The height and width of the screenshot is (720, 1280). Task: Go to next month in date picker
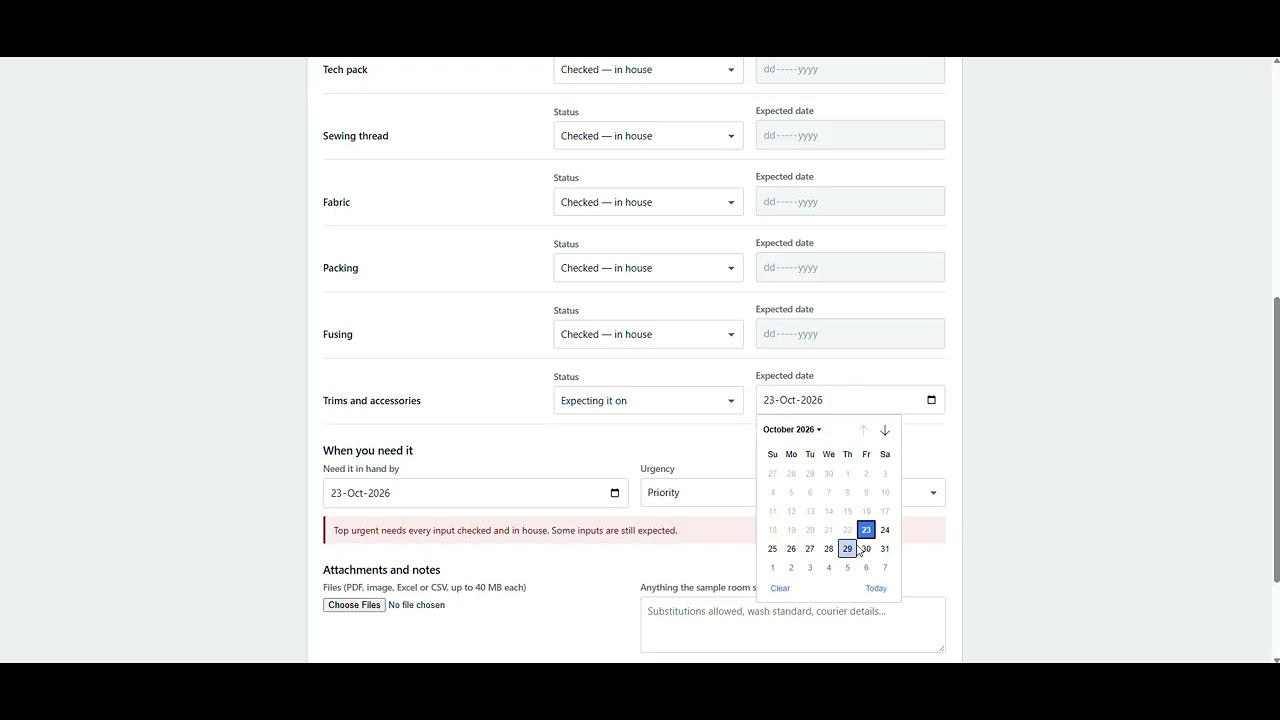pyautogui.click(x=885, y=430)
